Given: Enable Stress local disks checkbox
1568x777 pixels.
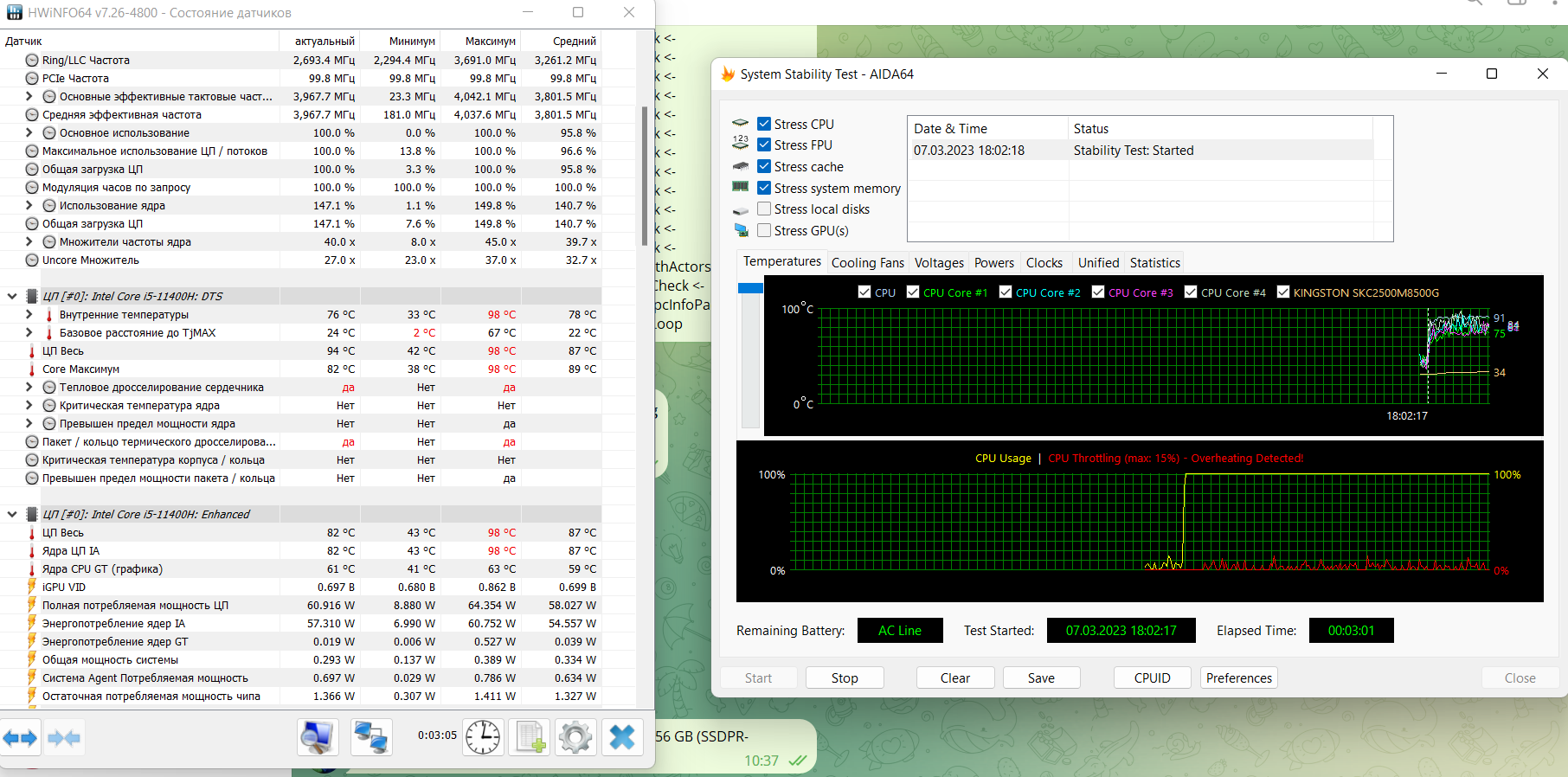Looking at the screenshot, I should point(764,209).
